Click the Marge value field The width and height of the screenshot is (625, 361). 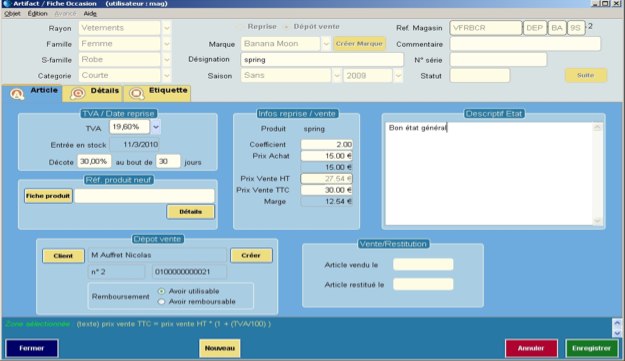[327, 202]
